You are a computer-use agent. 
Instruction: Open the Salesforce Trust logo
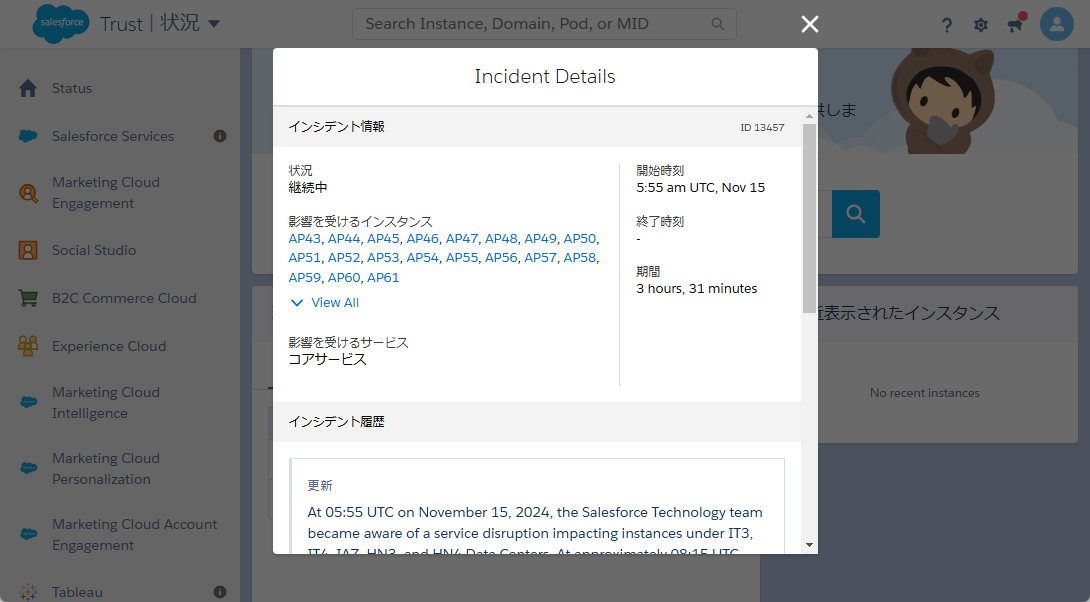[x=60, y=22]
